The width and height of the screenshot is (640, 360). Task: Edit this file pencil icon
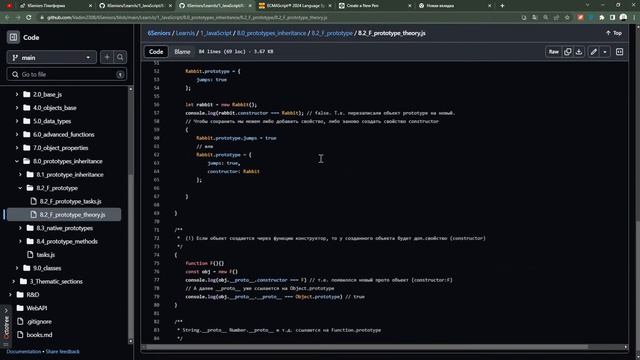pos(593,52)
